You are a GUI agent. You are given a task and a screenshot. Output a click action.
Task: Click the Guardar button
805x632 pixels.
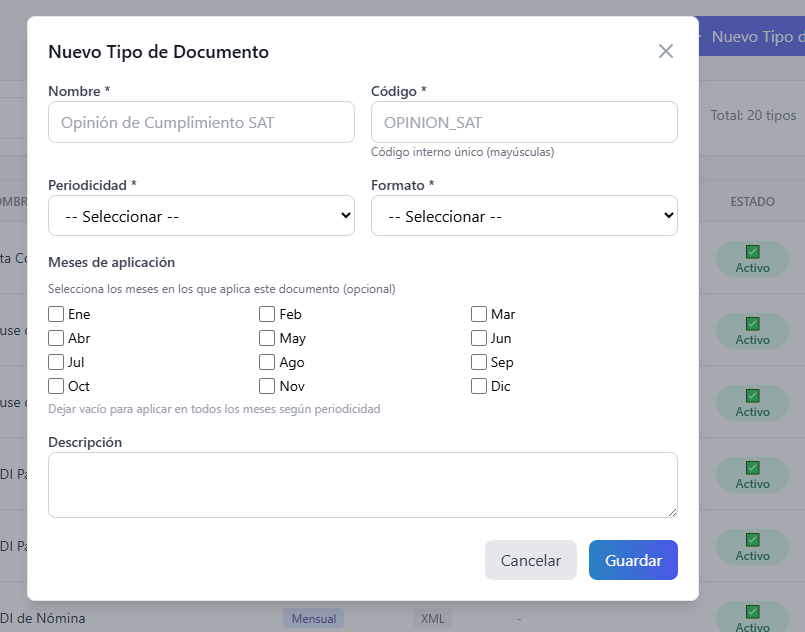(634, 560)
